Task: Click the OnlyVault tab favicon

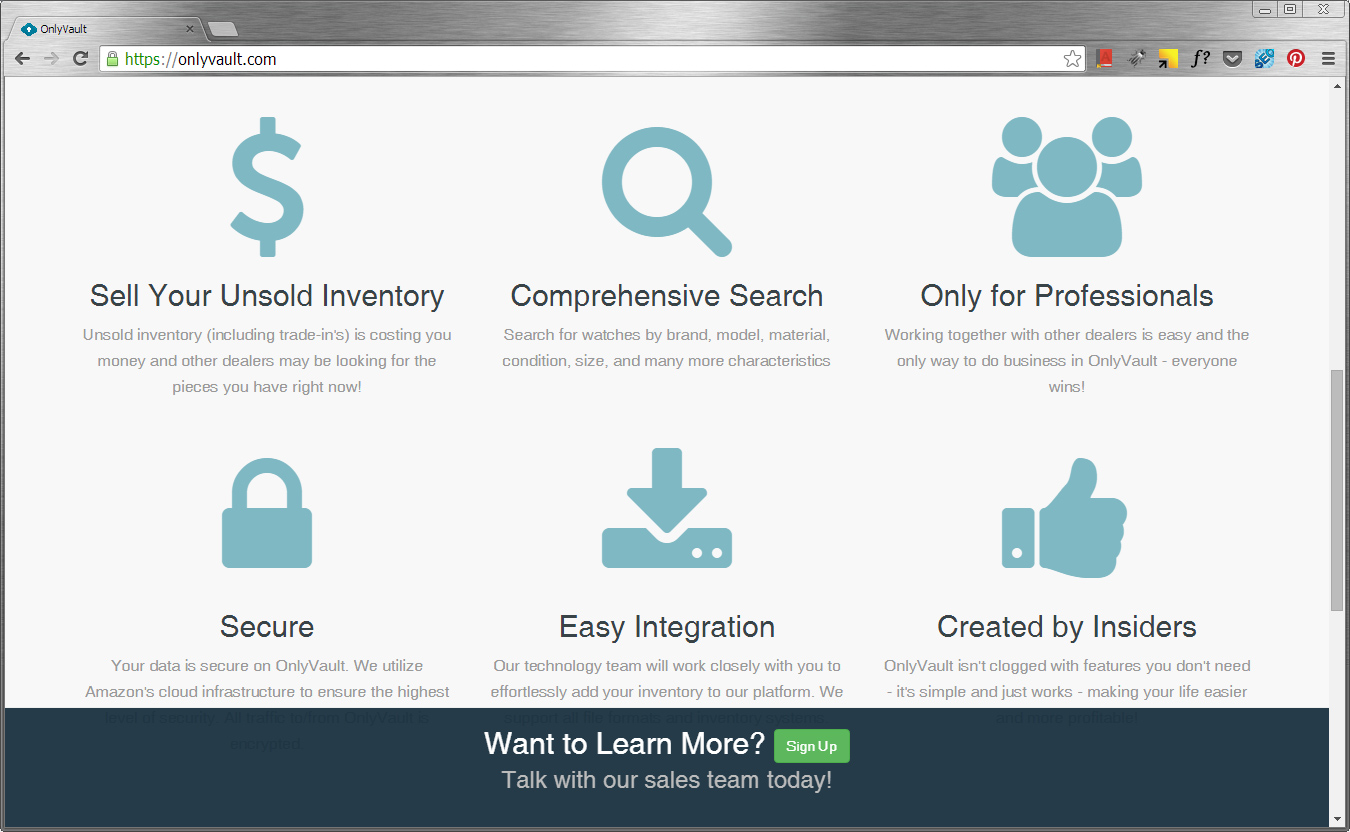Action: pos(28,29)
